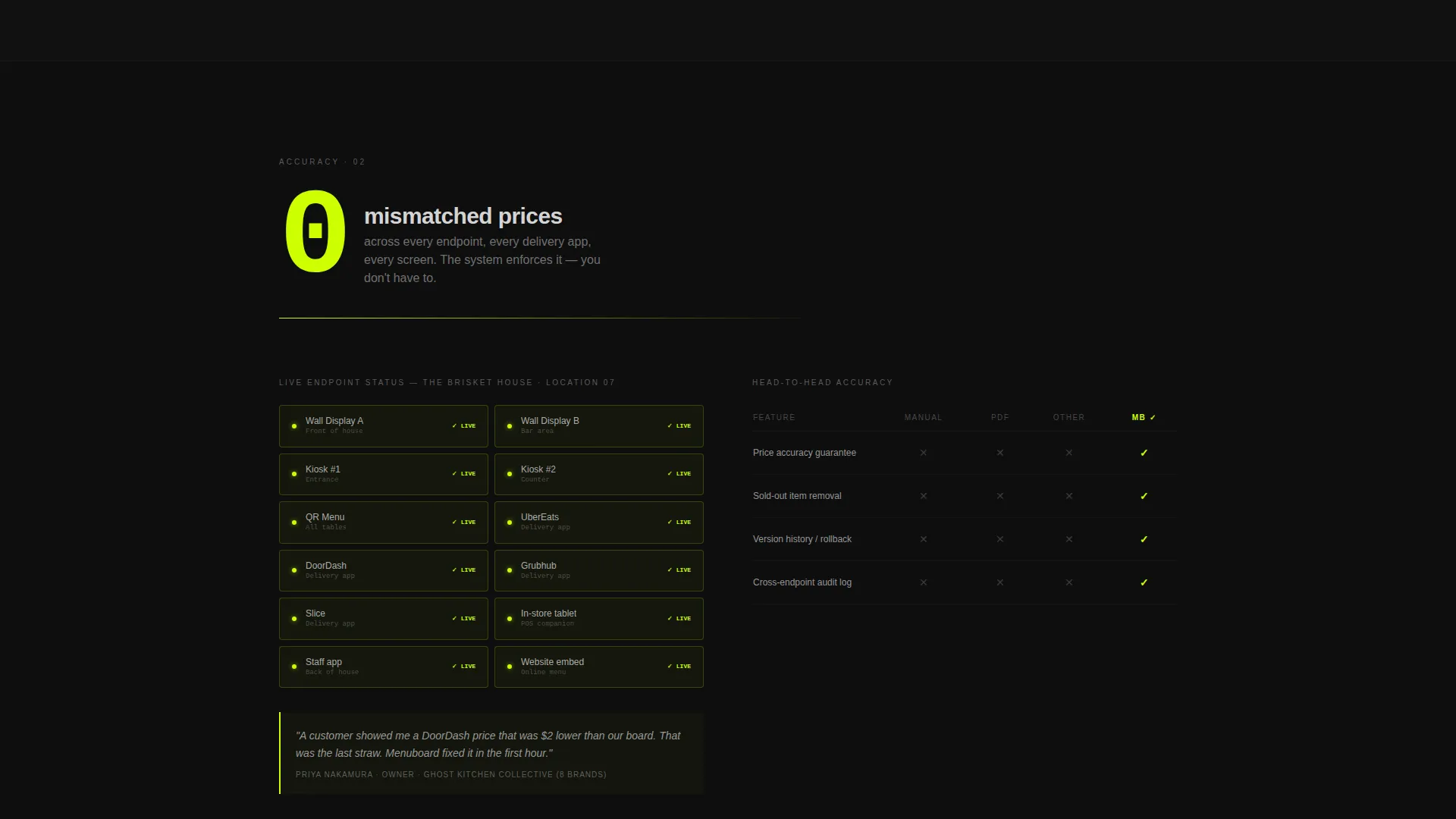Viewport: 1456px width, 819px height.
Task: Click the large green zero numeral
Action: [x=315, y=231]
